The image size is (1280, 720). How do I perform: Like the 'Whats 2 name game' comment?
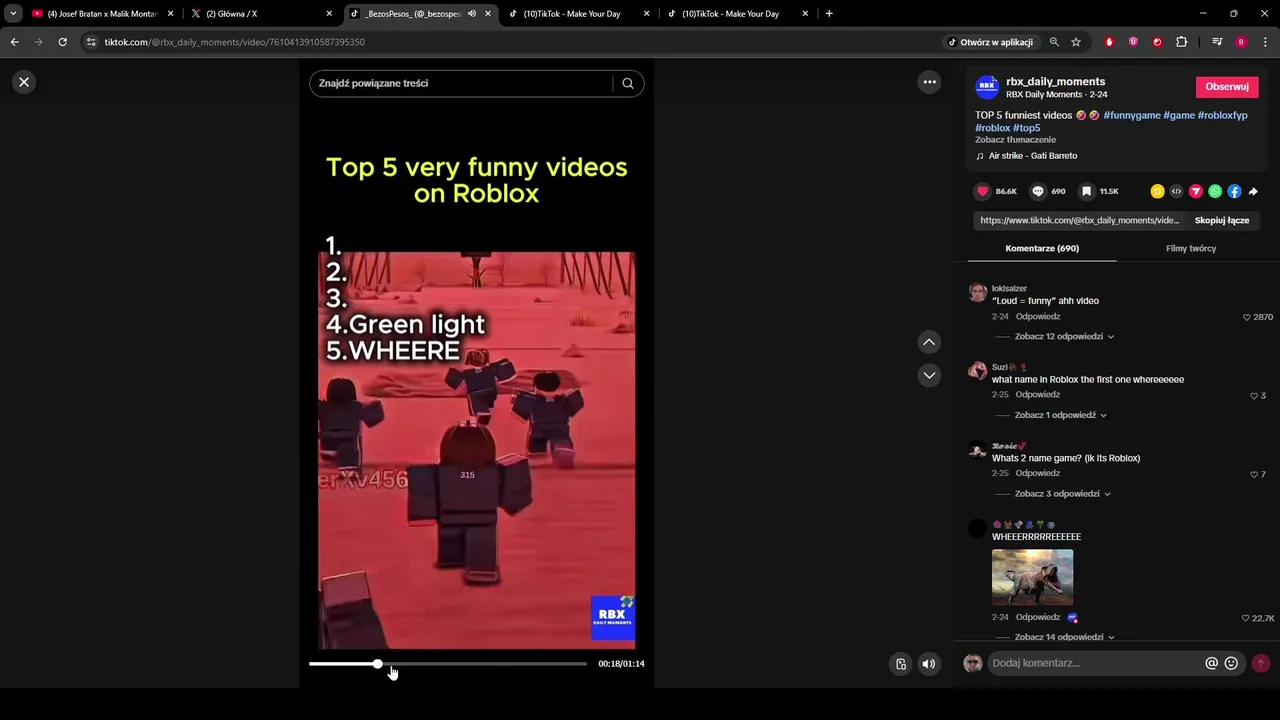click(x=1254, y=474)
